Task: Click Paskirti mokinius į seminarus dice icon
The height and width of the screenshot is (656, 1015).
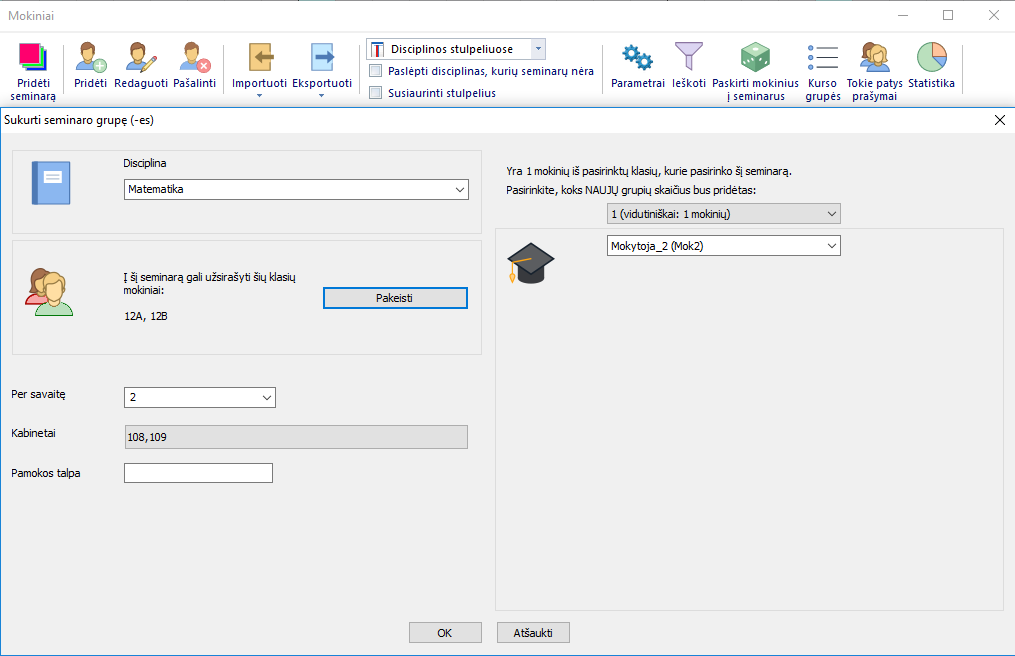Action: [x=754, y=56]
